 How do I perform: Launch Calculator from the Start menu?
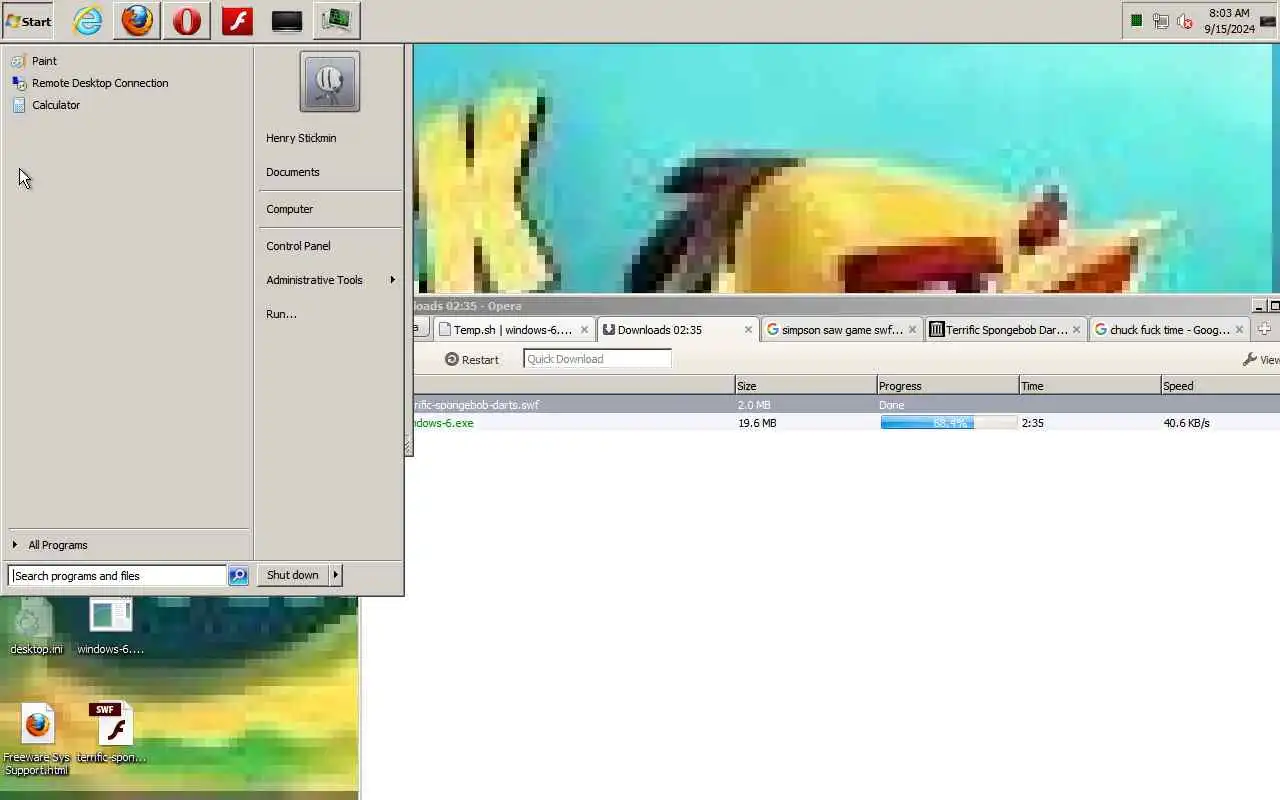56,105
